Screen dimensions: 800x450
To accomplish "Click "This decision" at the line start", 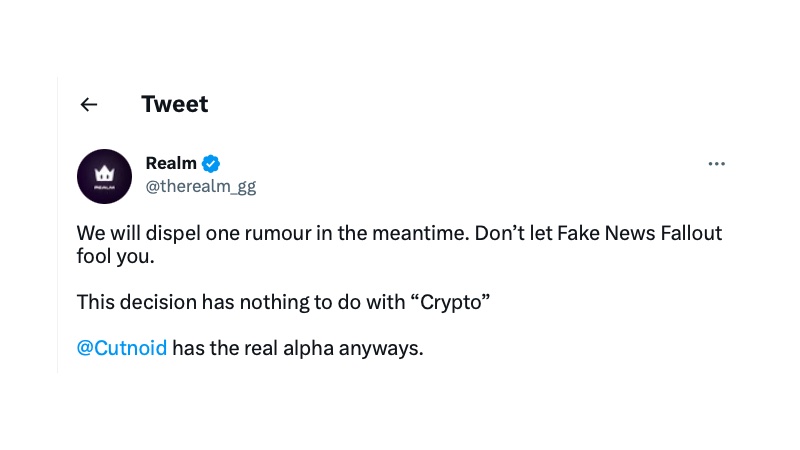I will (x=137, y=302).
